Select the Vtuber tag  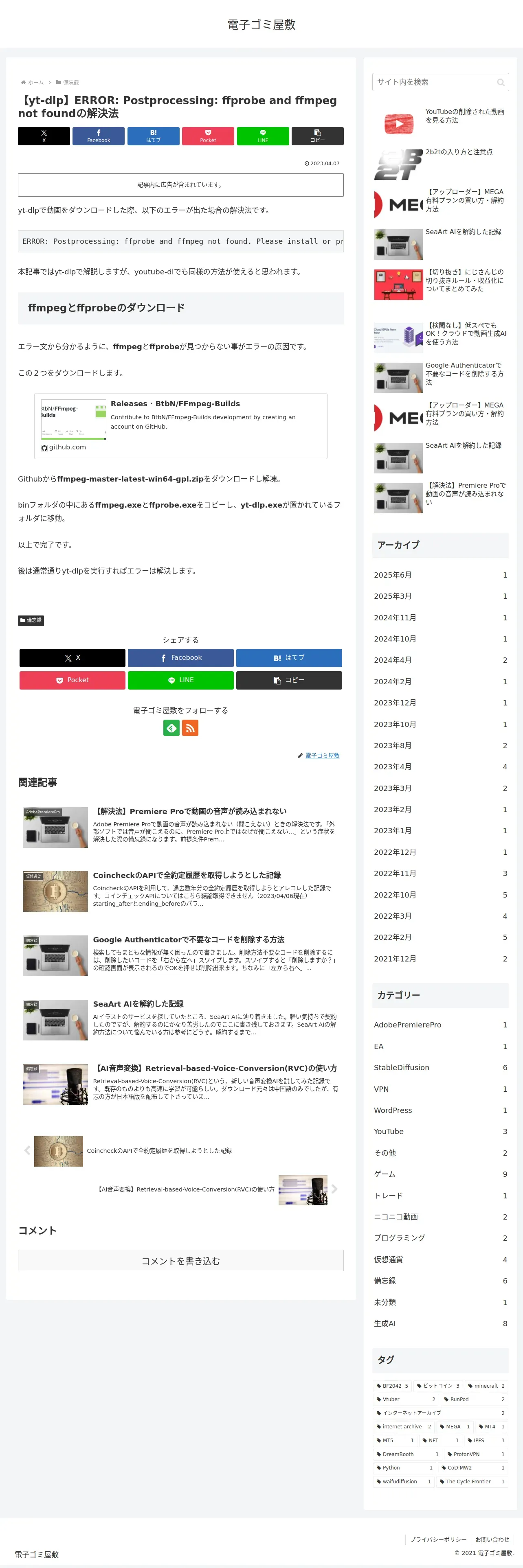(x=406, y=1399)
